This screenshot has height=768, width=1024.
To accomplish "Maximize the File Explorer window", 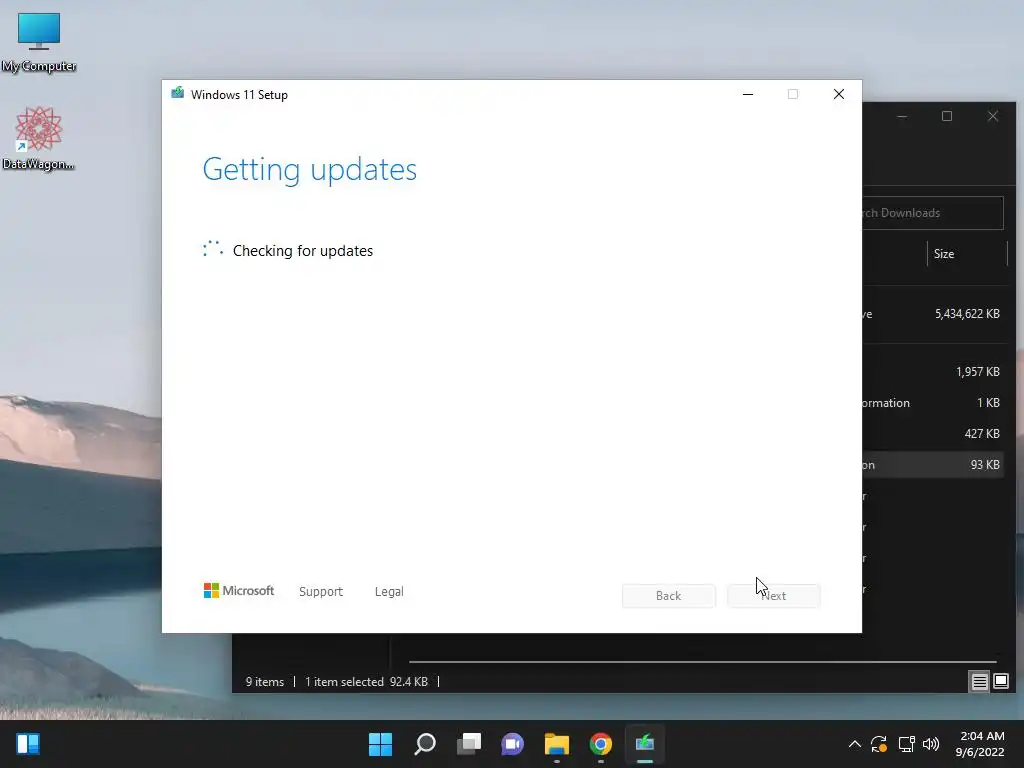I will (947, 116).
